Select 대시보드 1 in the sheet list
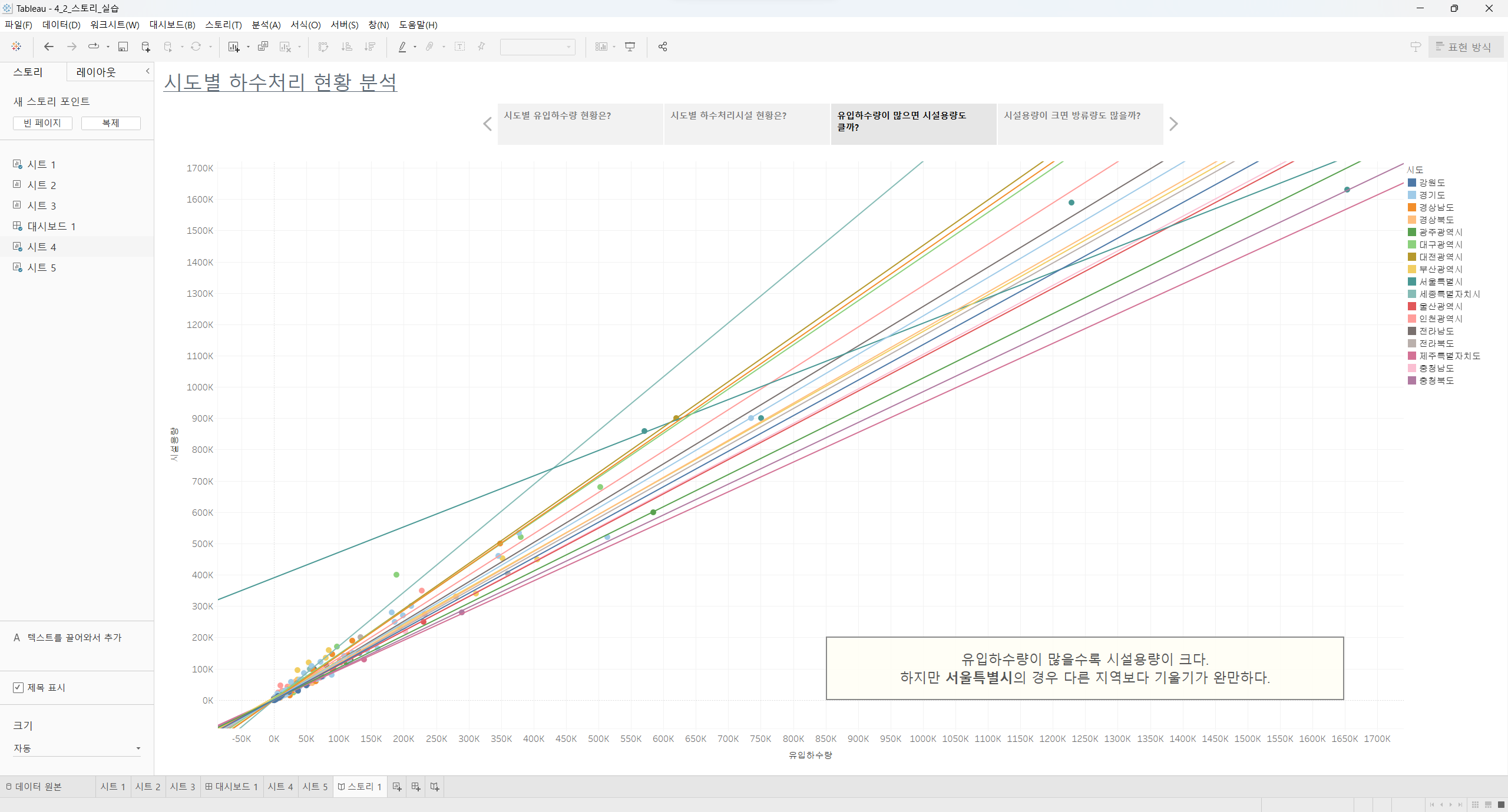This screenshot has height=812, width=1508. point(51,226)
